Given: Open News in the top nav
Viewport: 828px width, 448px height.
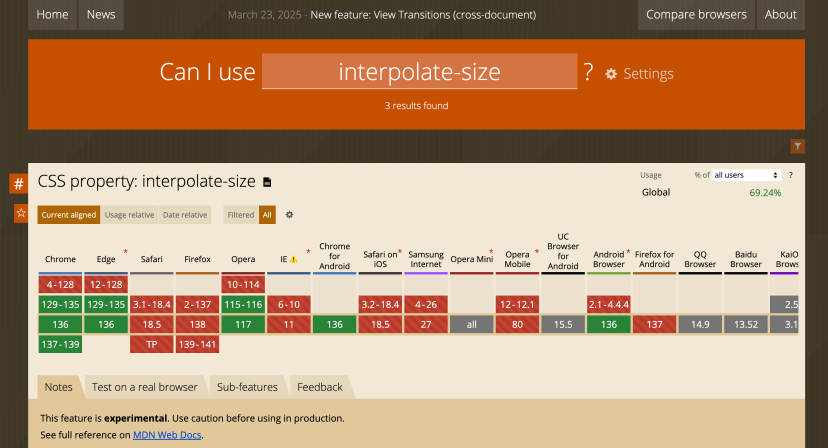Looking at the screenshot, I should [x=101, y=15].
